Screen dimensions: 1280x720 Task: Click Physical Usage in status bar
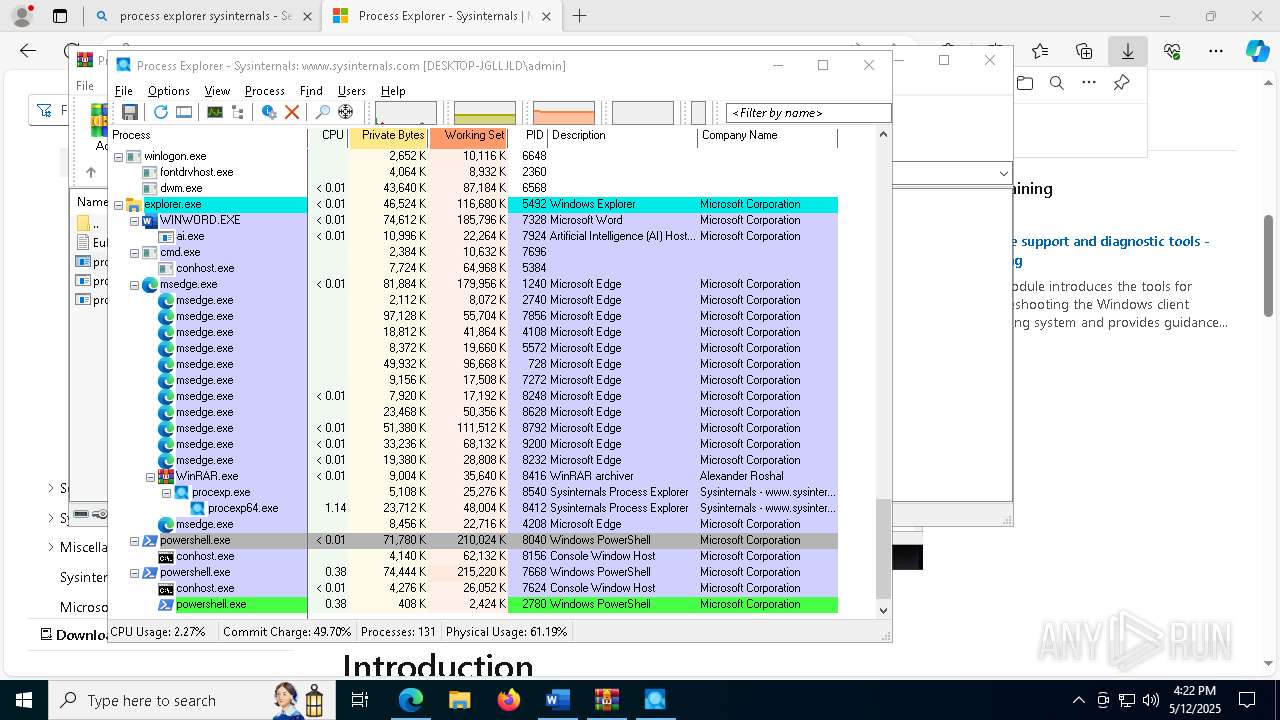[506, 632]
